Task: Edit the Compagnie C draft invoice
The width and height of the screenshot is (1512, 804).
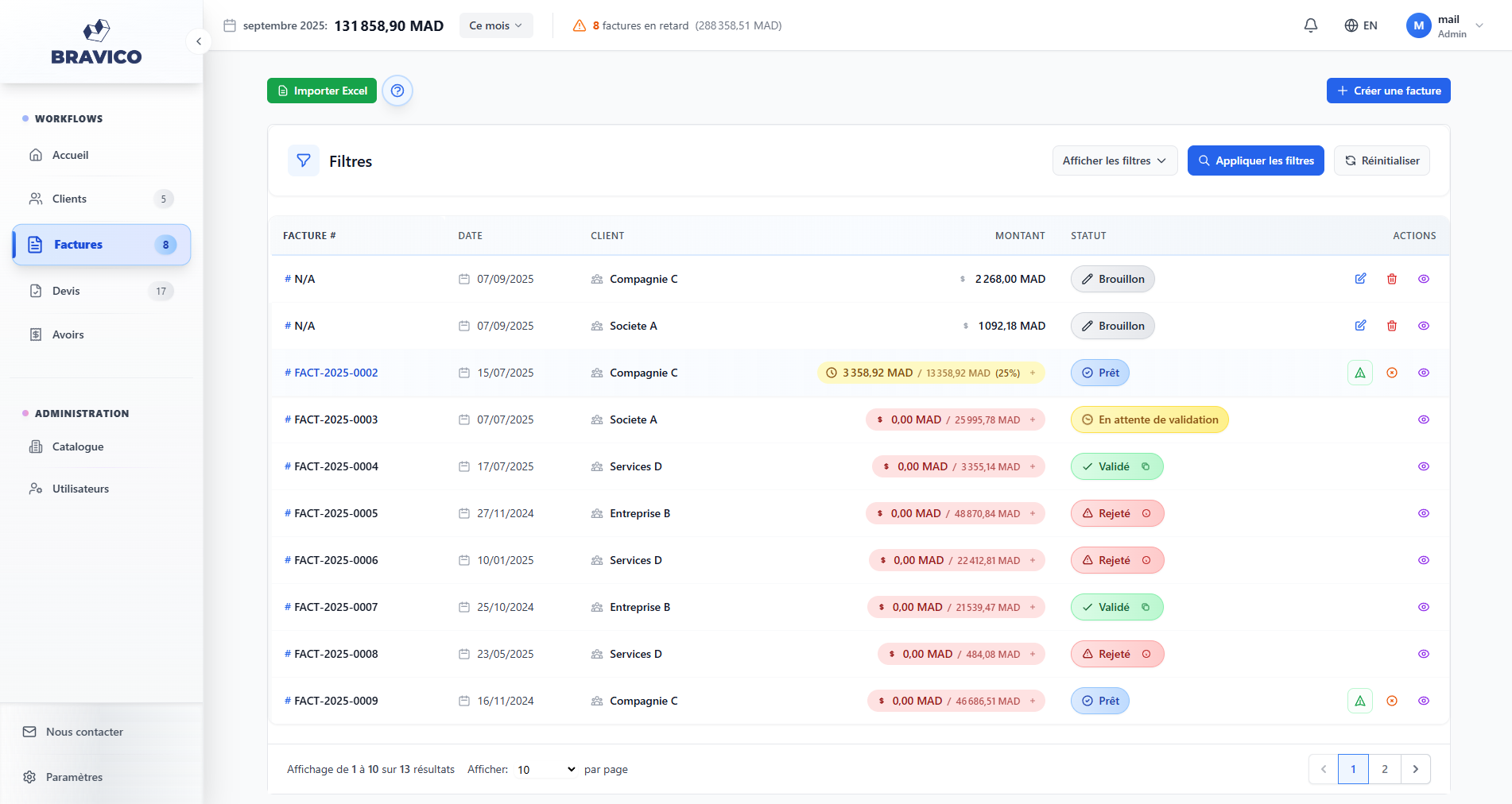Action: click(1361, 279)
